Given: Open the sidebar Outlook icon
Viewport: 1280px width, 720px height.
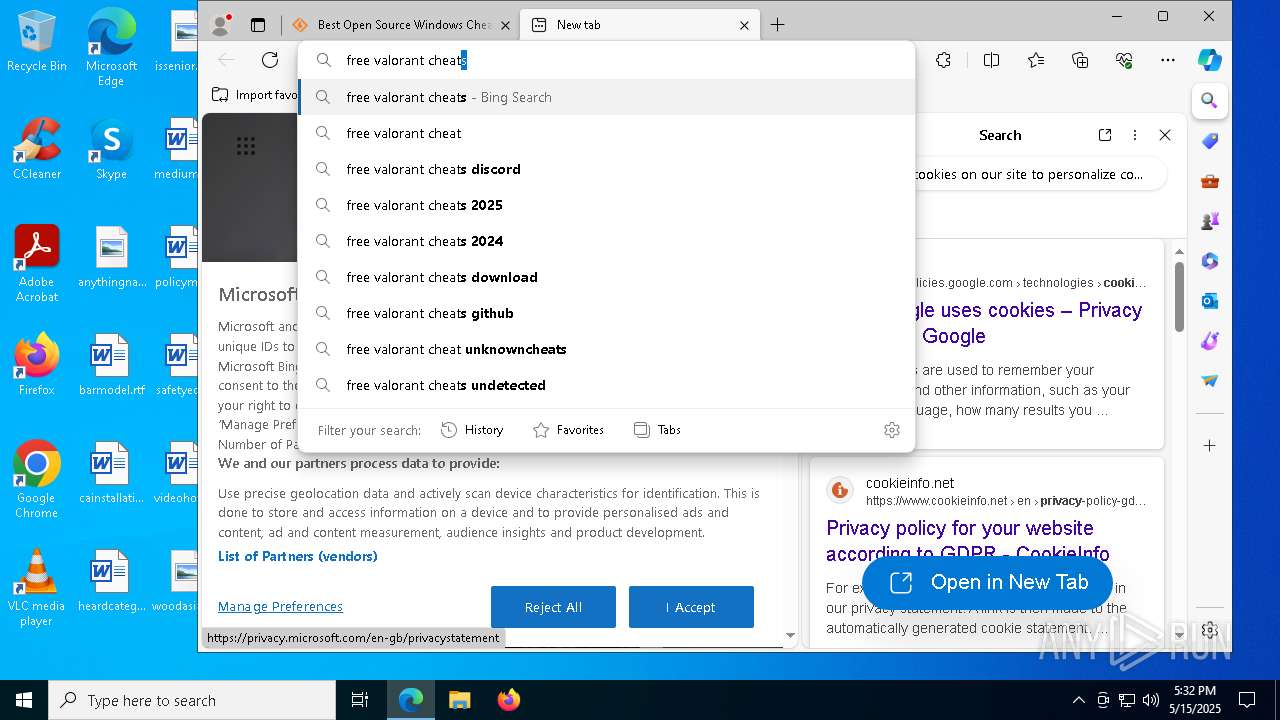Looking at the screenshot, I should pyautogui.click(x=1210, y=301).
